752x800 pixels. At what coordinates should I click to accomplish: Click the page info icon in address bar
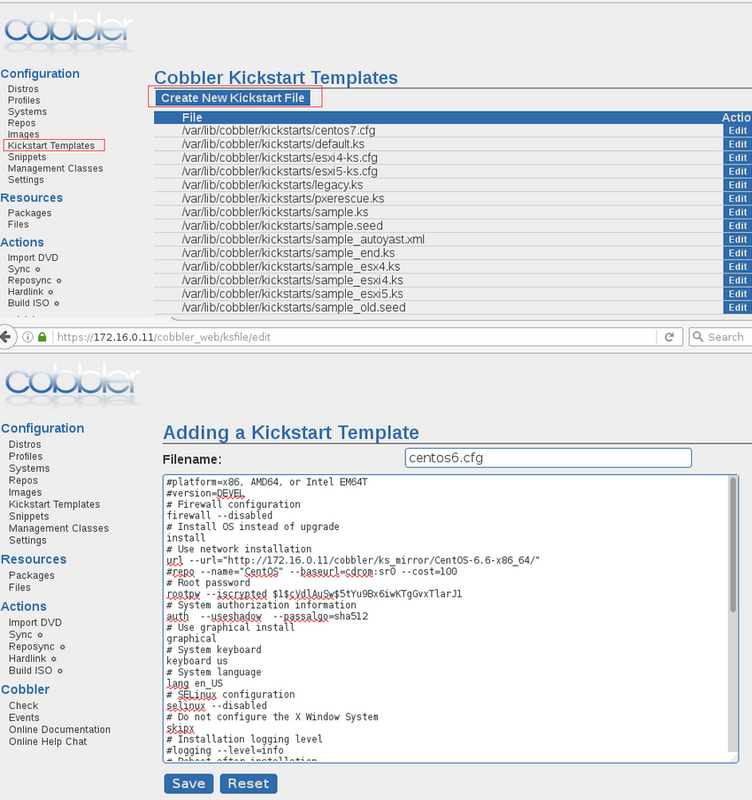click(x=28, y=337)
